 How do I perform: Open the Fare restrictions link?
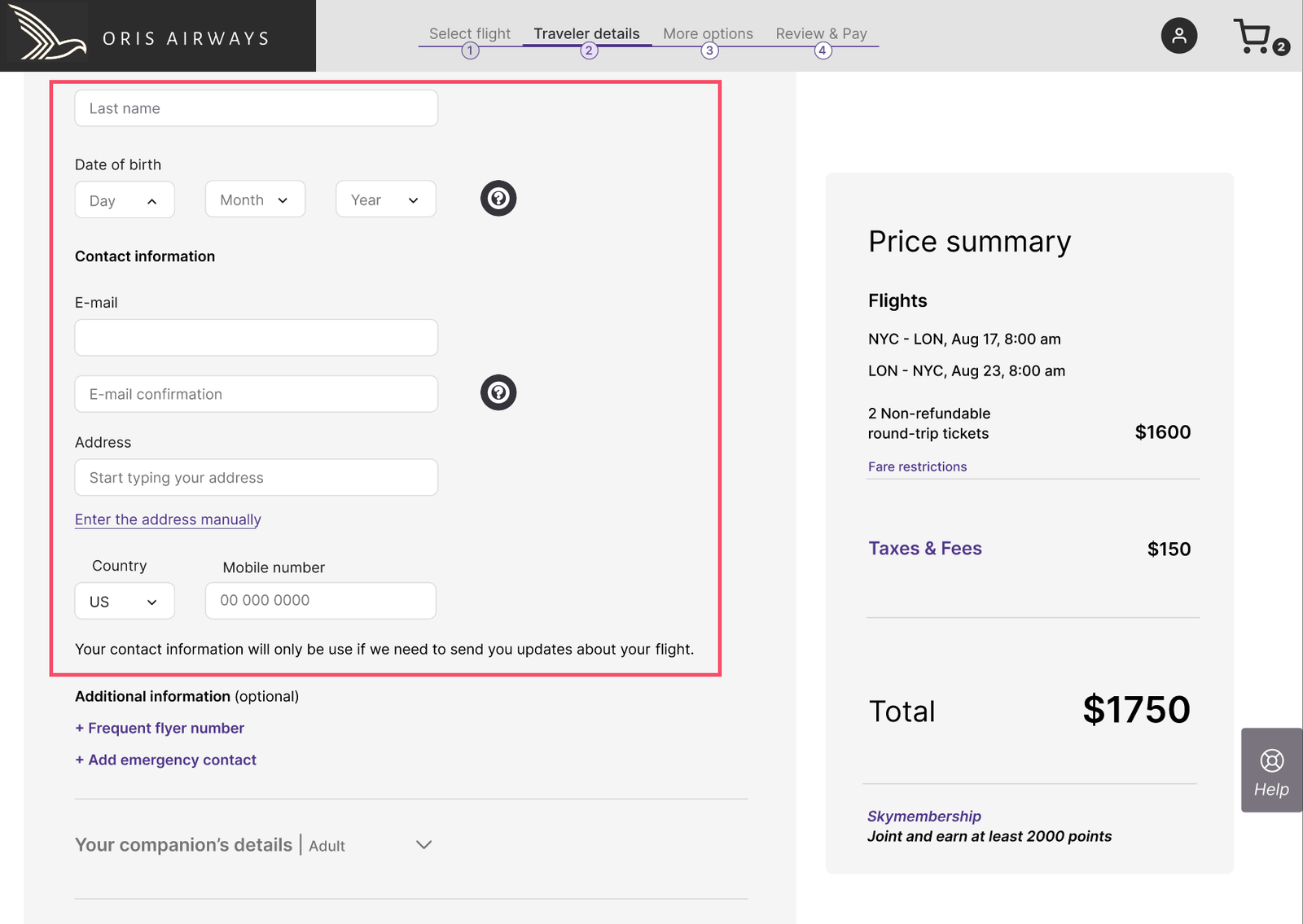click(x=917, y=466)
